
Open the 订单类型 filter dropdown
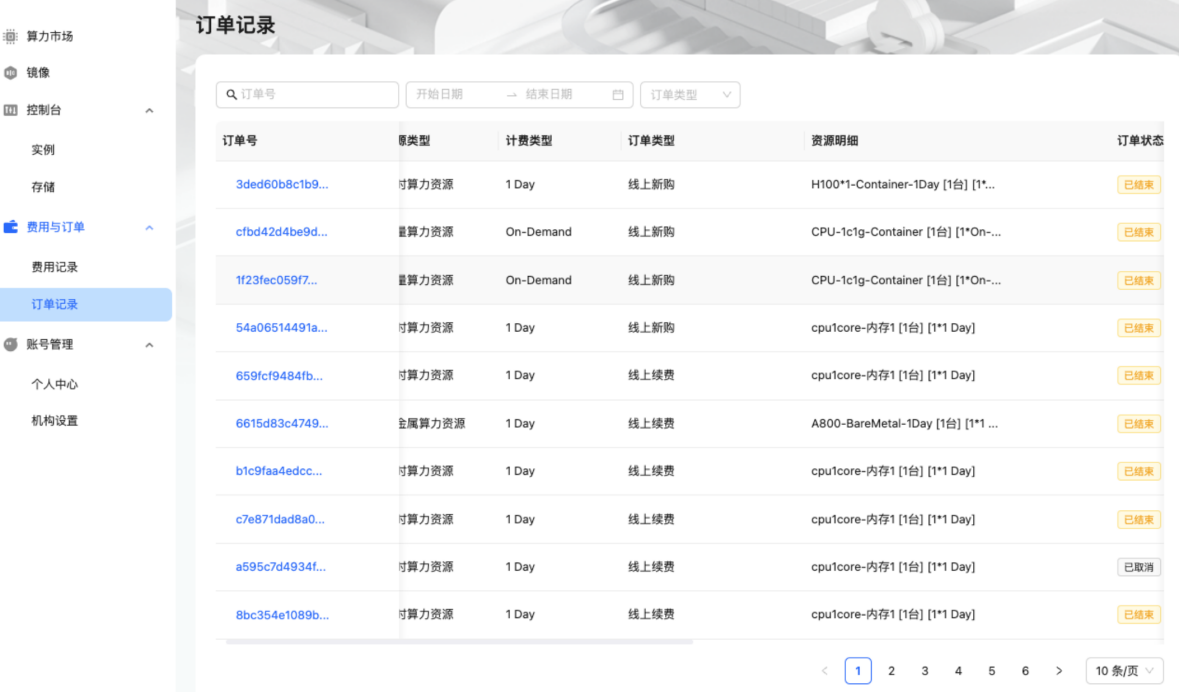689,95
